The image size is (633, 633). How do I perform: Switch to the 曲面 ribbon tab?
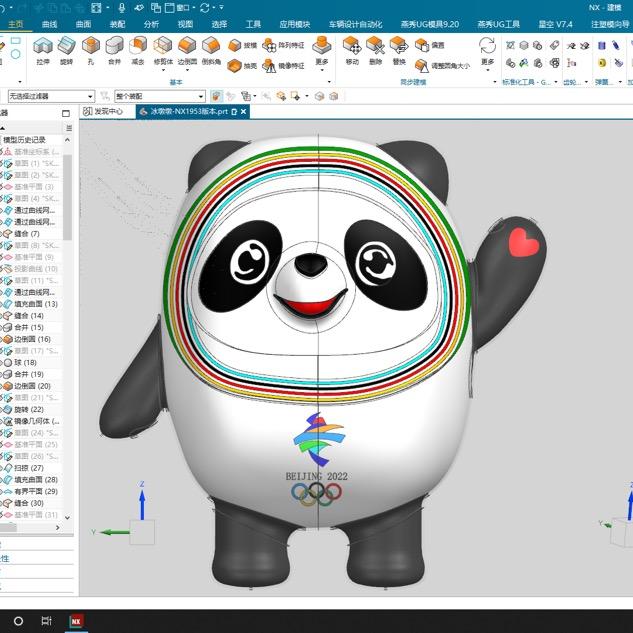[x=83, y=23]
